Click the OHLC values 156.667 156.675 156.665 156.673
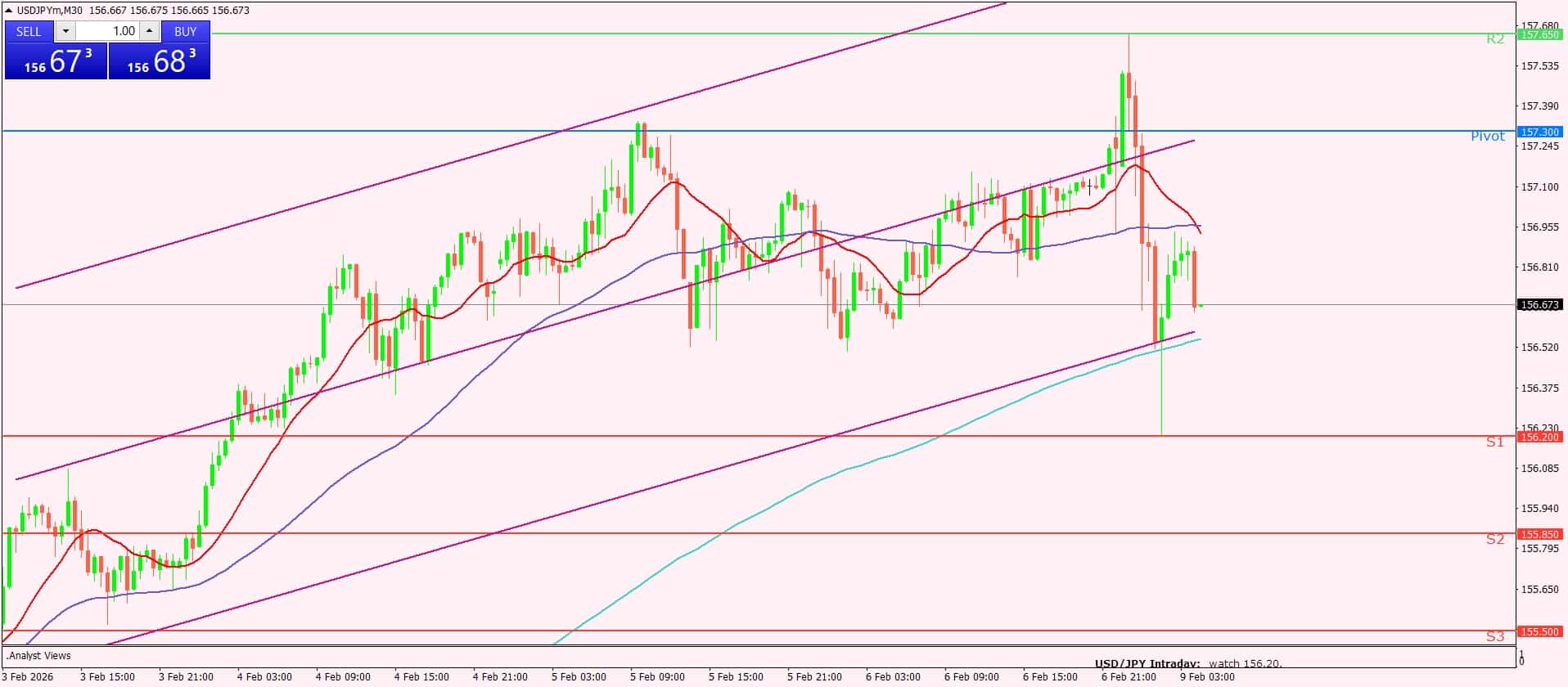Viewport: 1568px width, 687px height. click(169, 11)
